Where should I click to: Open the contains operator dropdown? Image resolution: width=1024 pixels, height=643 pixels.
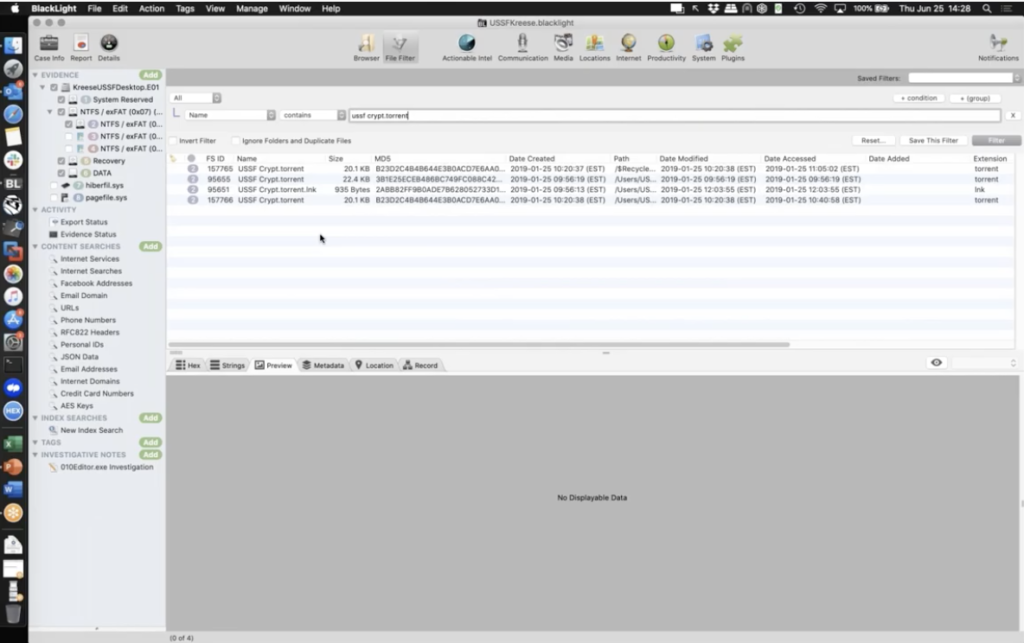coord(313,116)
